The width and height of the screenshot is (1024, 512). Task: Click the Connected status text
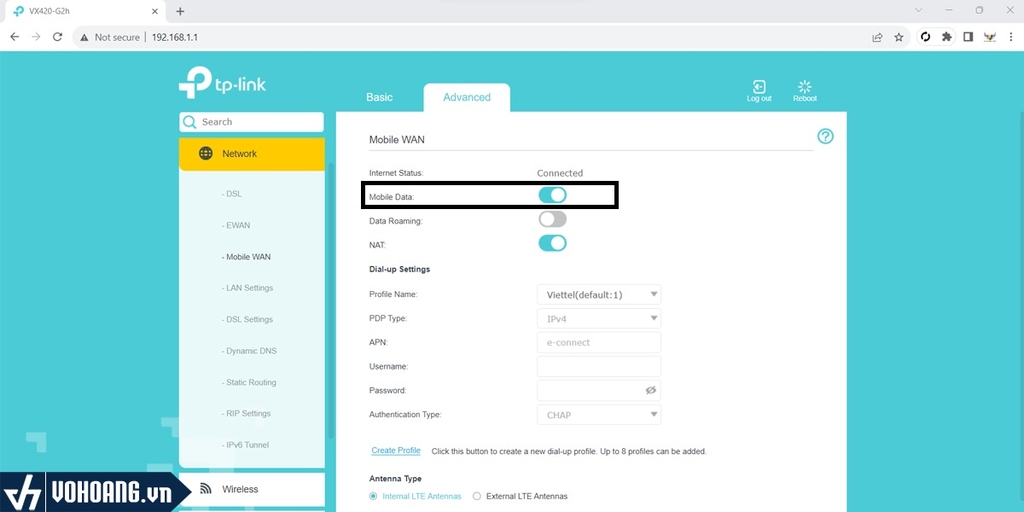click(x=560, y=173)
